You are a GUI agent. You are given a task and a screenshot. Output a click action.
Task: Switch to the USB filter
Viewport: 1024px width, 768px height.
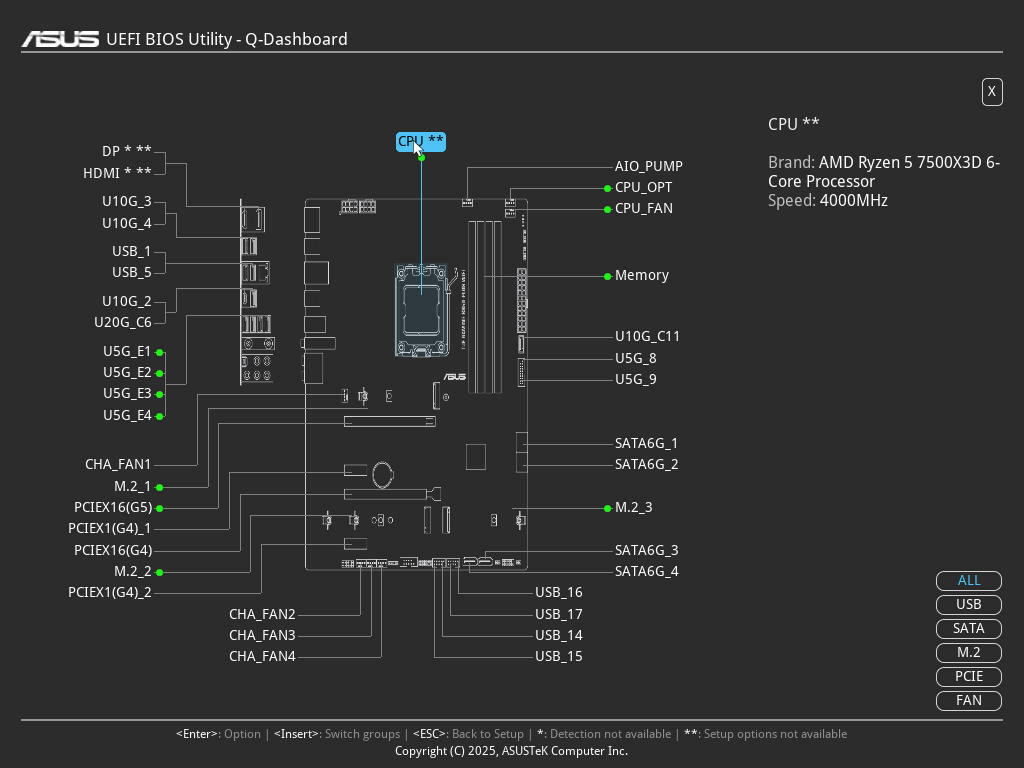coord(968,605)
